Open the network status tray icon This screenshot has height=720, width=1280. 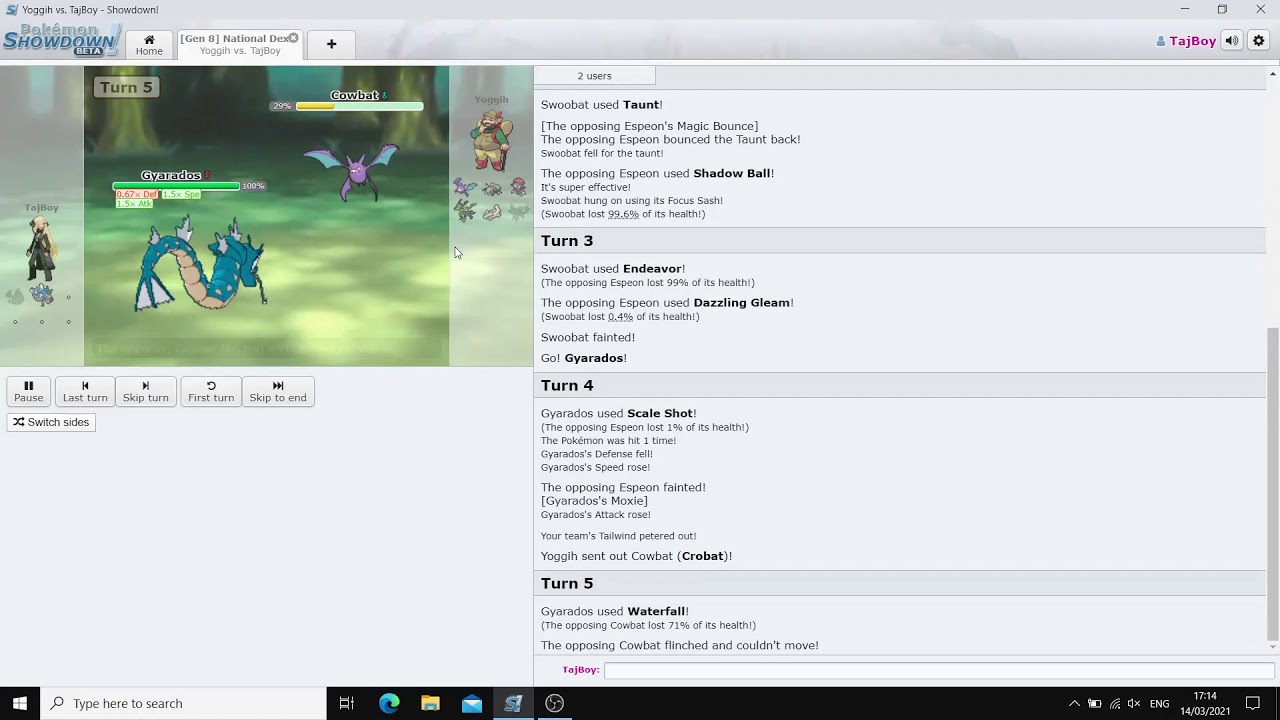[1115, 703]
